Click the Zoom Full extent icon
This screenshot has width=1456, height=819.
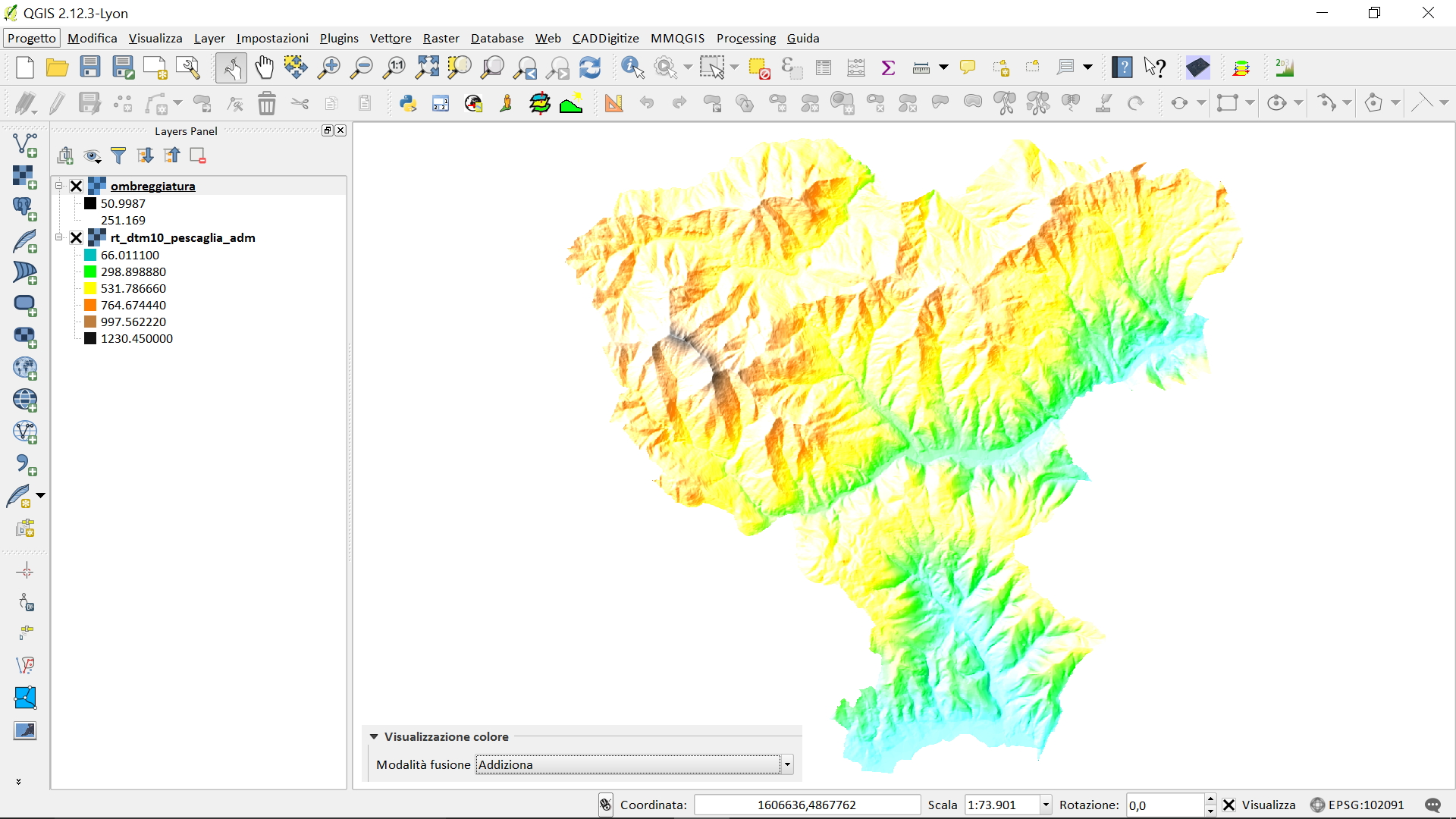(x=427, y=67)
